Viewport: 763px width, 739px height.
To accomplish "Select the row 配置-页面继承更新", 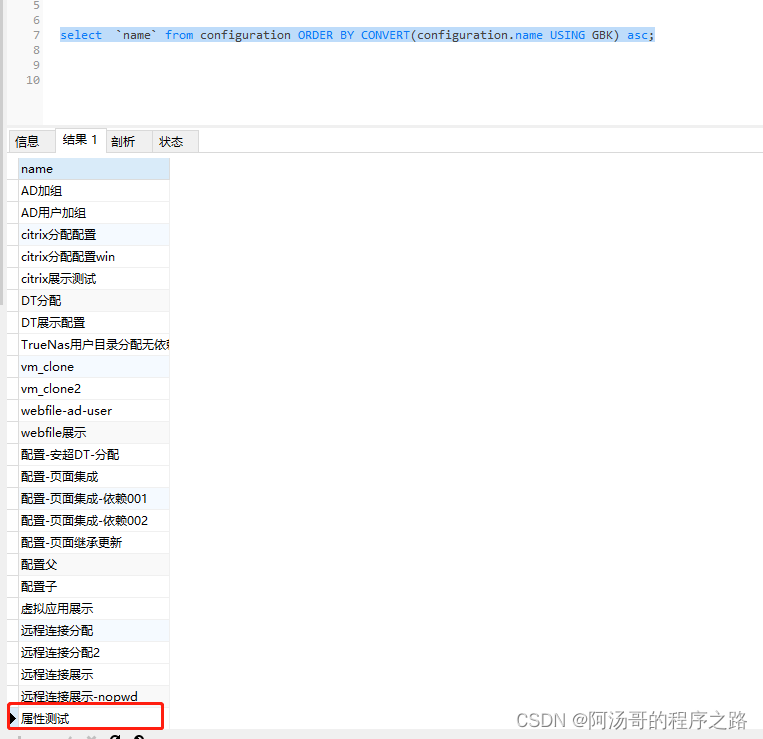I will pyautogui.click(x=94, y=542).
